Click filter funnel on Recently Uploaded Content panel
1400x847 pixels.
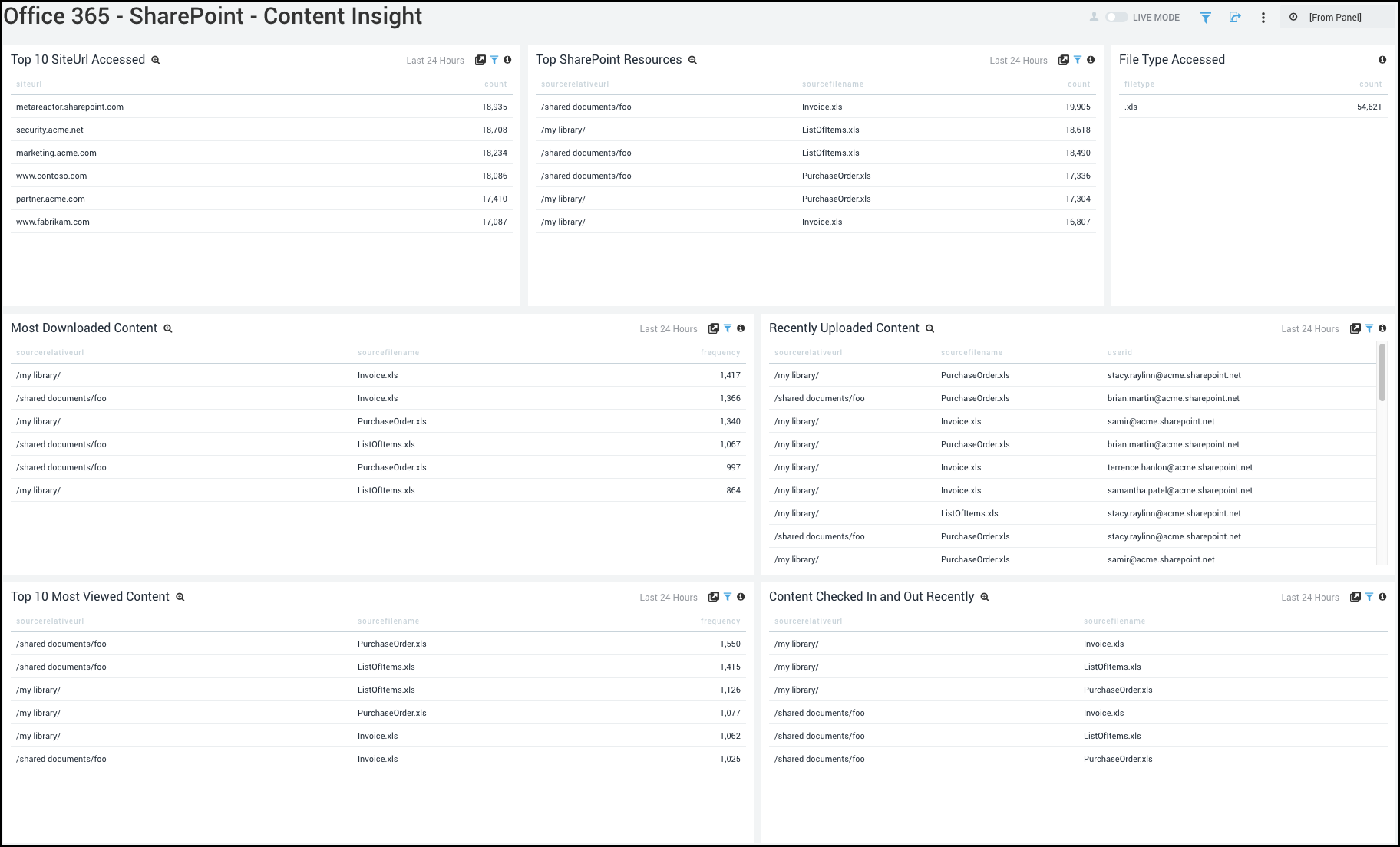pos(1369,328)
